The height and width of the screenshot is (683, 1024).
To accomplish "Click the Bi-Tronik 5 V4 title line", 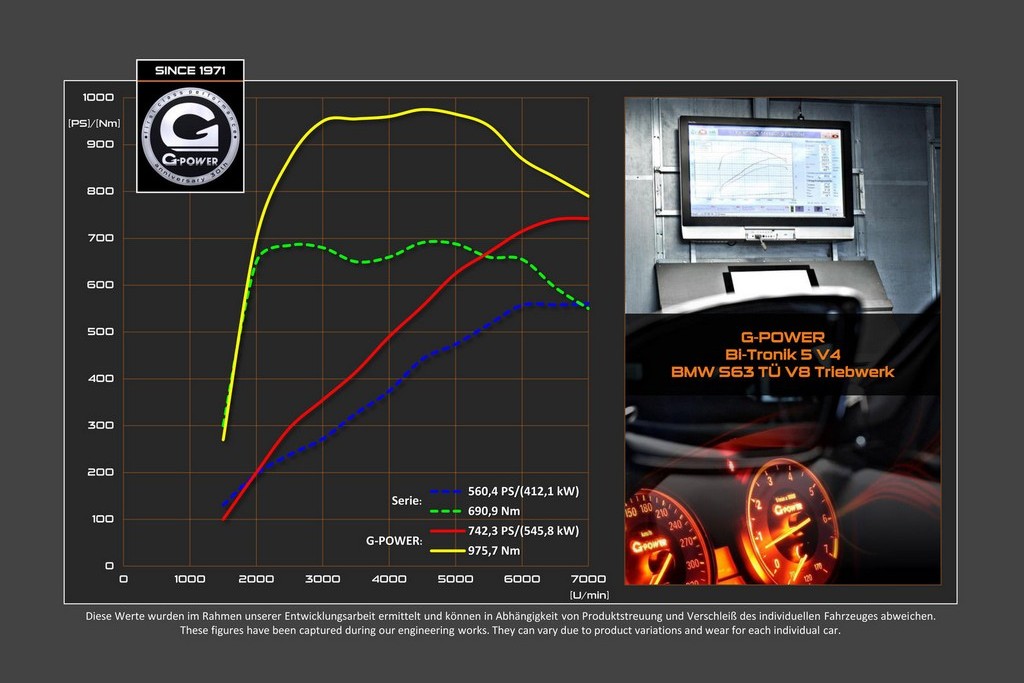I will pyautogui.click(x=782, y=355).
